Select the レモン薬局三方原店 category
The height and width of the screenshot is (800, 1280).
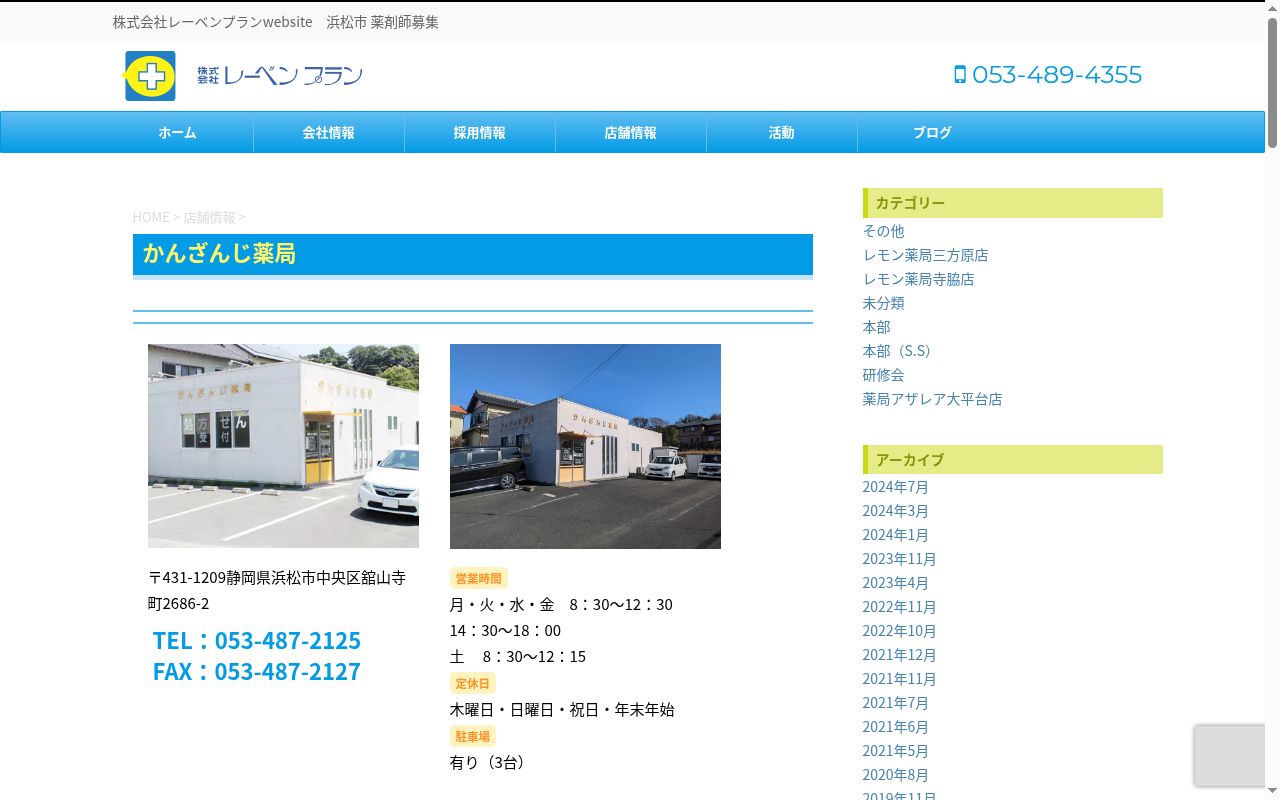(925, 255)
